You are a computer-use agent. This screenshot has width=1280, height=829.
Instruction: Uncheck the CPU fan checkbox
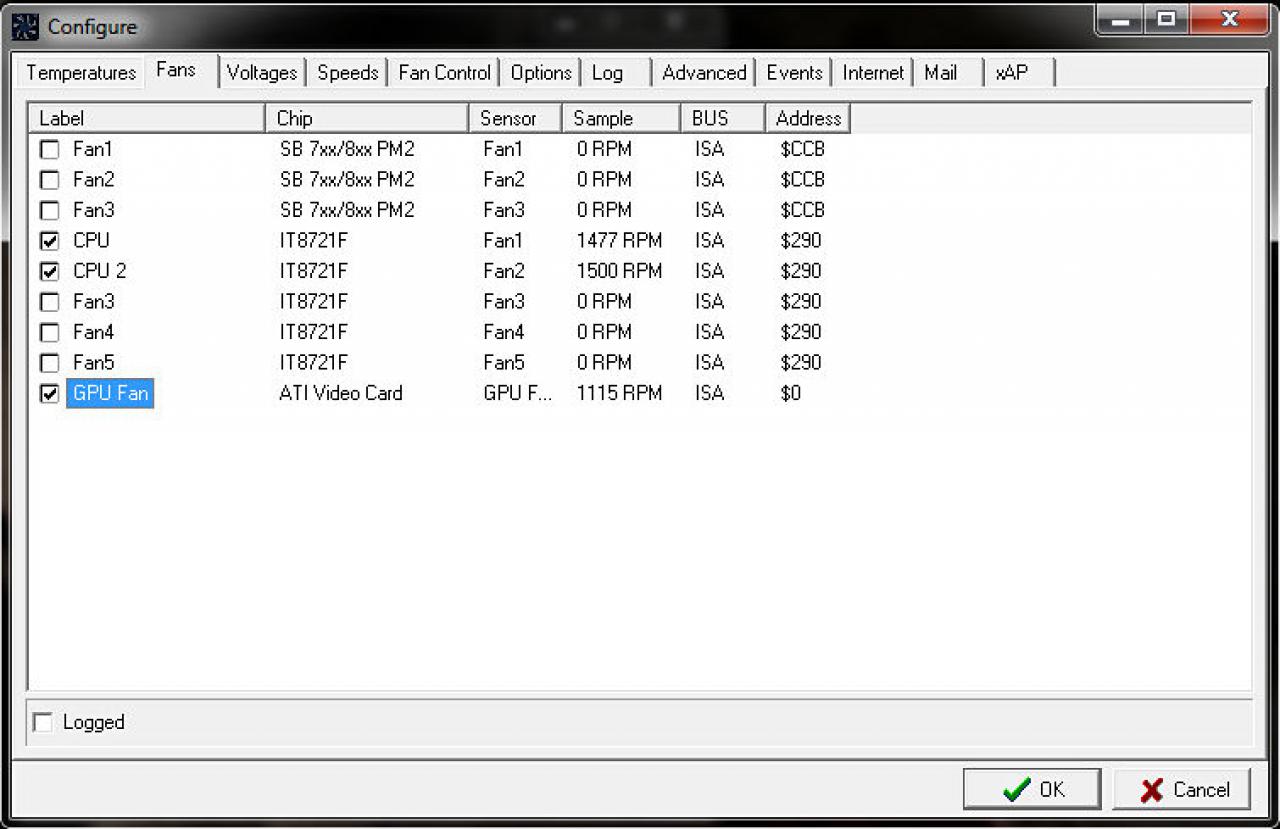pos(49,240)
